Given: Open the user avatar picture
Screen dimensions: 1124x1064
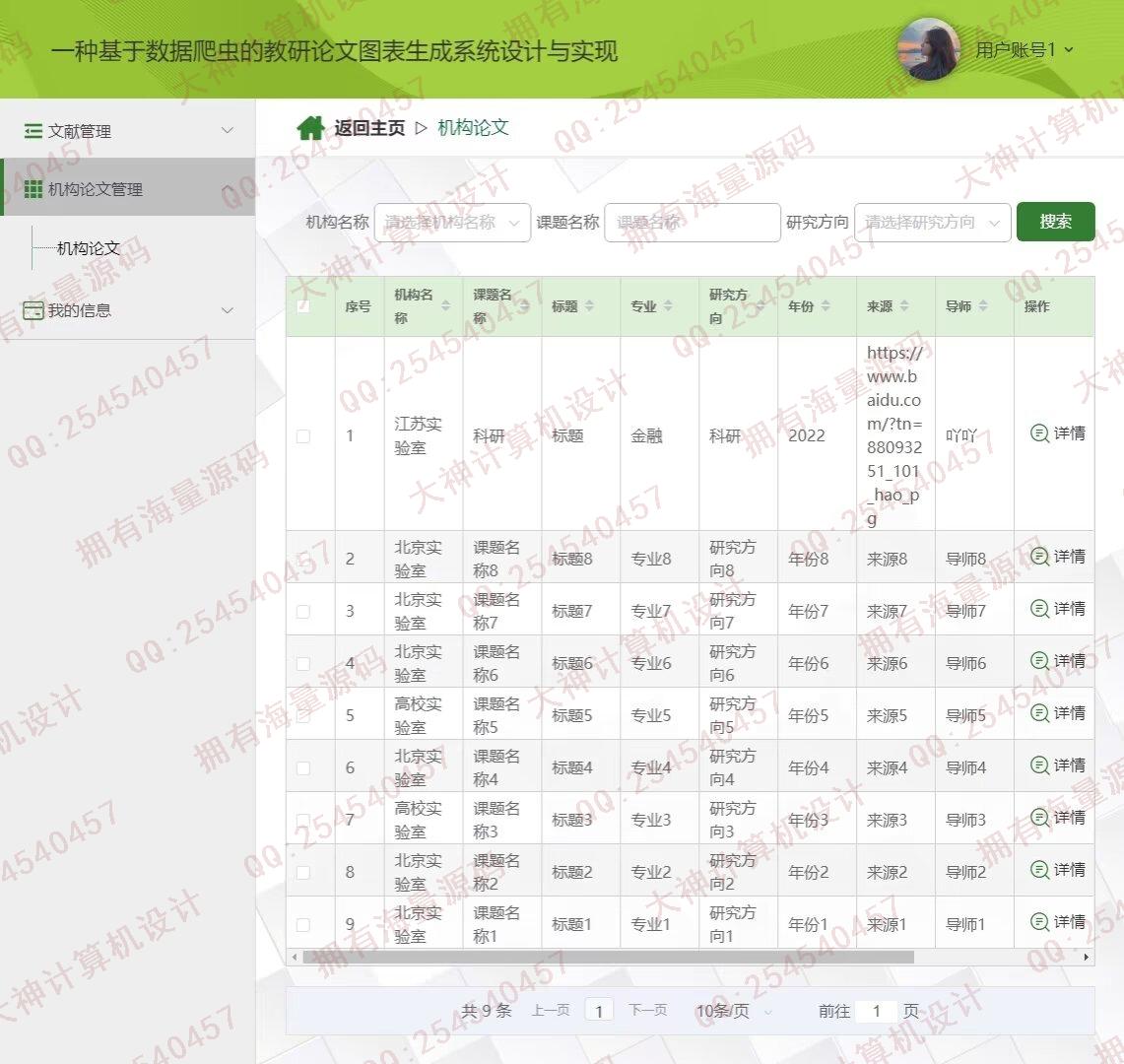Looking at the screenshot, I should [929, 48].
